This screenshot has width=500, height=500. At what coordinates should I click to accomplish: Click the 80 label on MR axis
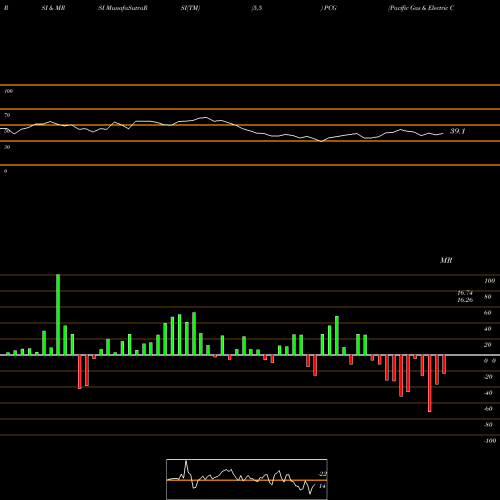488,297
